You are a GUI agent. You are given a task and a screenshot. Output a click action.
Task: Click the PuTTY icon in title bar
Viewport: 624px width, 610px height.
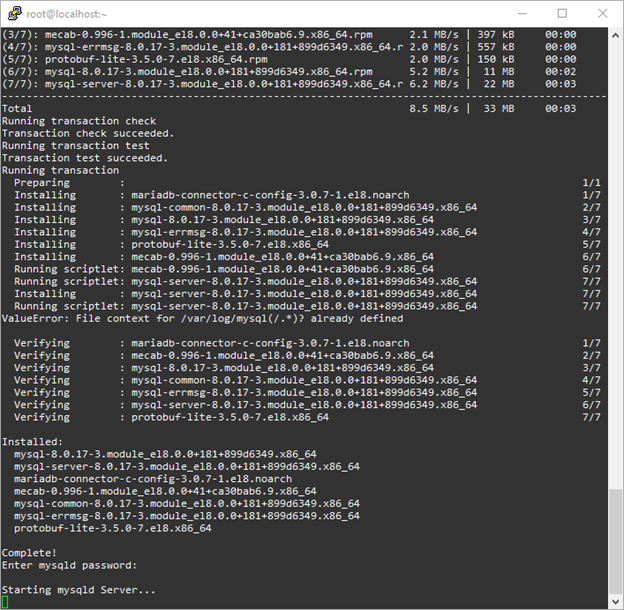click(14, 14)
